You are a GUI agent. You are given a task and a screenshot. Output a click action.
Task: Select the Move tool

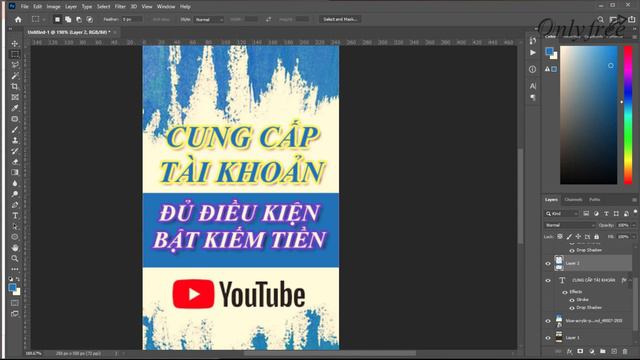(x=15, y=43)
